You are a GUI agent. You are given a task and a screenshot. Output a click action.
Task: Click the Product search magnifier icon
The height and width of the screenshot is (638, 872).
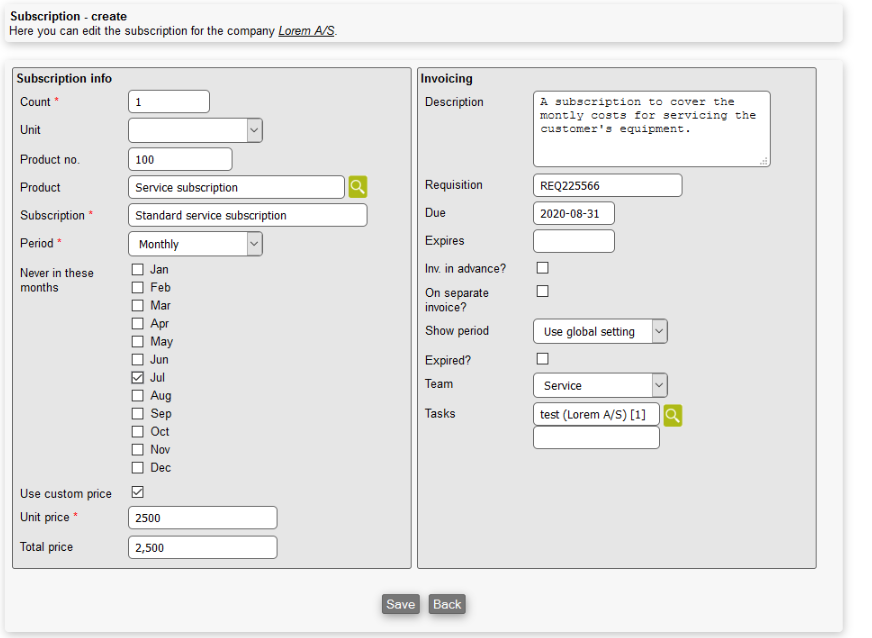click(358, 187)
